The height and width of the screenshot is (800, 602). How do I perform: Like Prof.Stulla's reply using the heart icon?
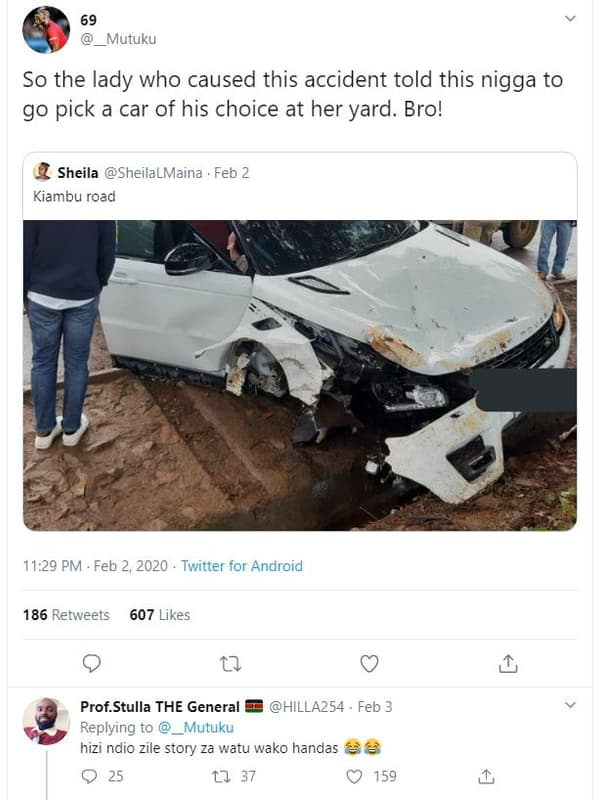coord(352,775)
